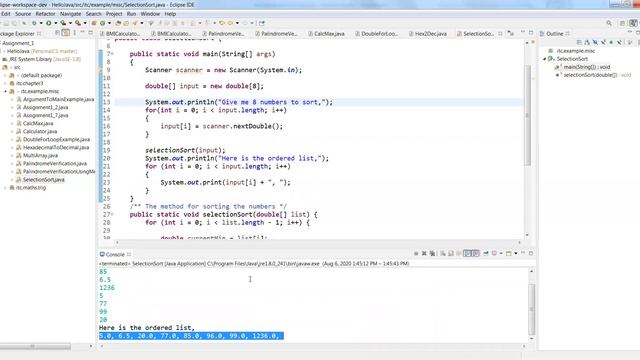Viewport: 640px width, 360px height.
Task: Click the Collapse All icon in Package Explorer
Action: tap(57, 33)
